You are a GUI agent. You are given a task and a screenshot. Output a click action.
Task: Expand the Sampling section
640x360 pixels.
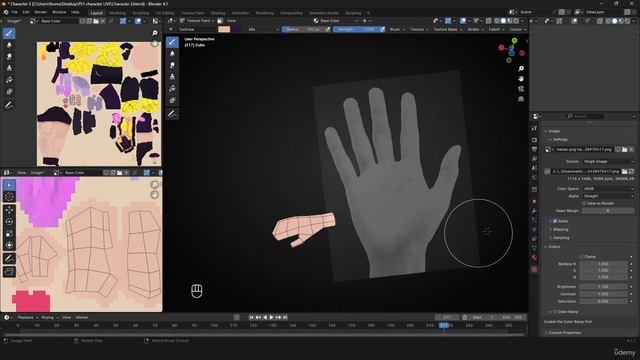560,238
